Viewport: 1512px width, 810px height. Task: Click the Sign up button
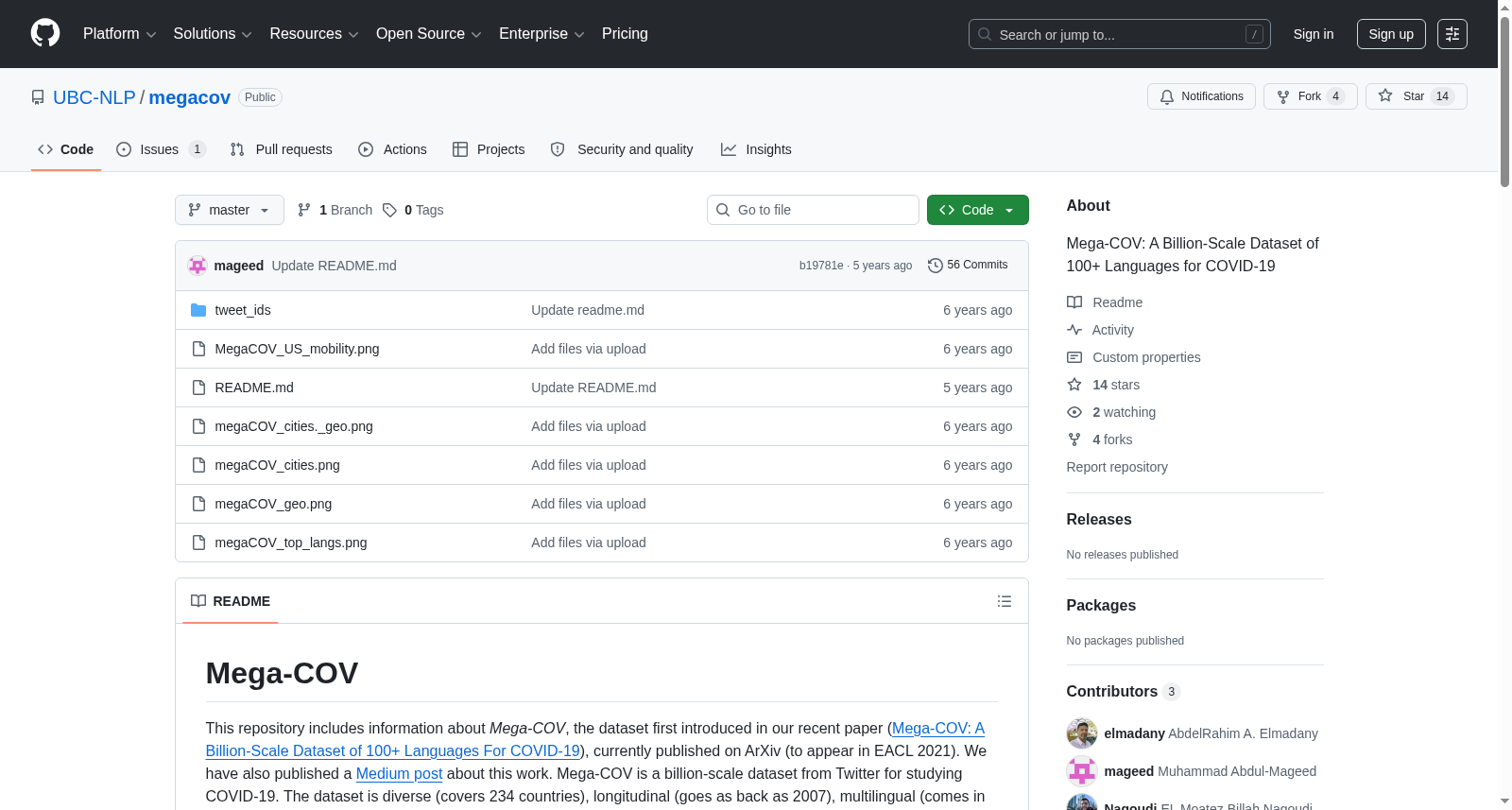point(1391,34)
